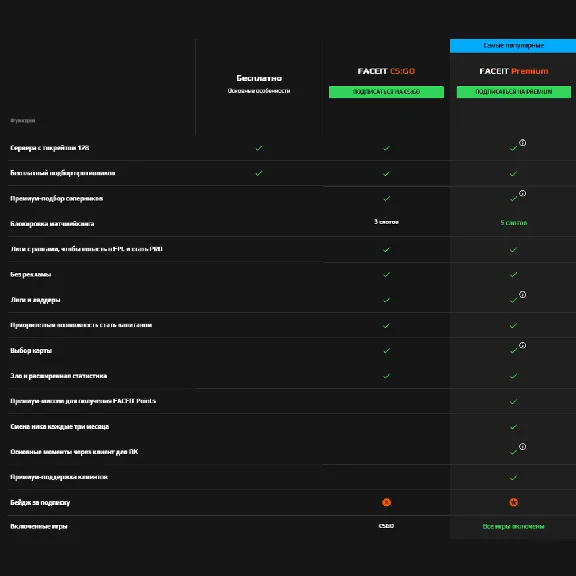
Task: Click the CS:GO column checkmark for tickrate 128 servers
Action: coord(386,148)
